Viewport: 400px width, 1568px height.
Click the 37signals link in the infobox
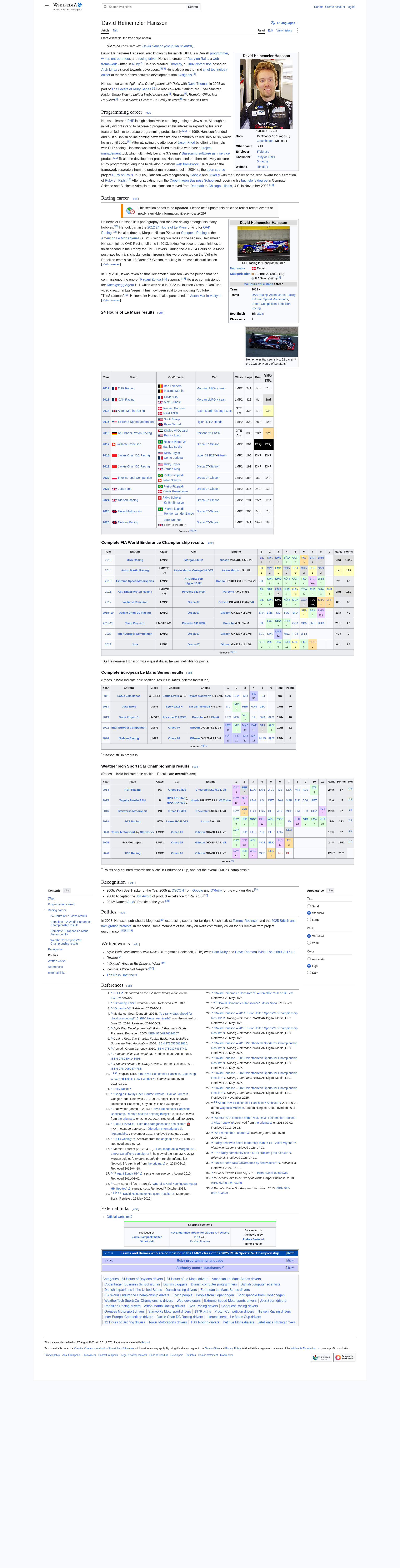pyautogui.click(x=263, y=152)
